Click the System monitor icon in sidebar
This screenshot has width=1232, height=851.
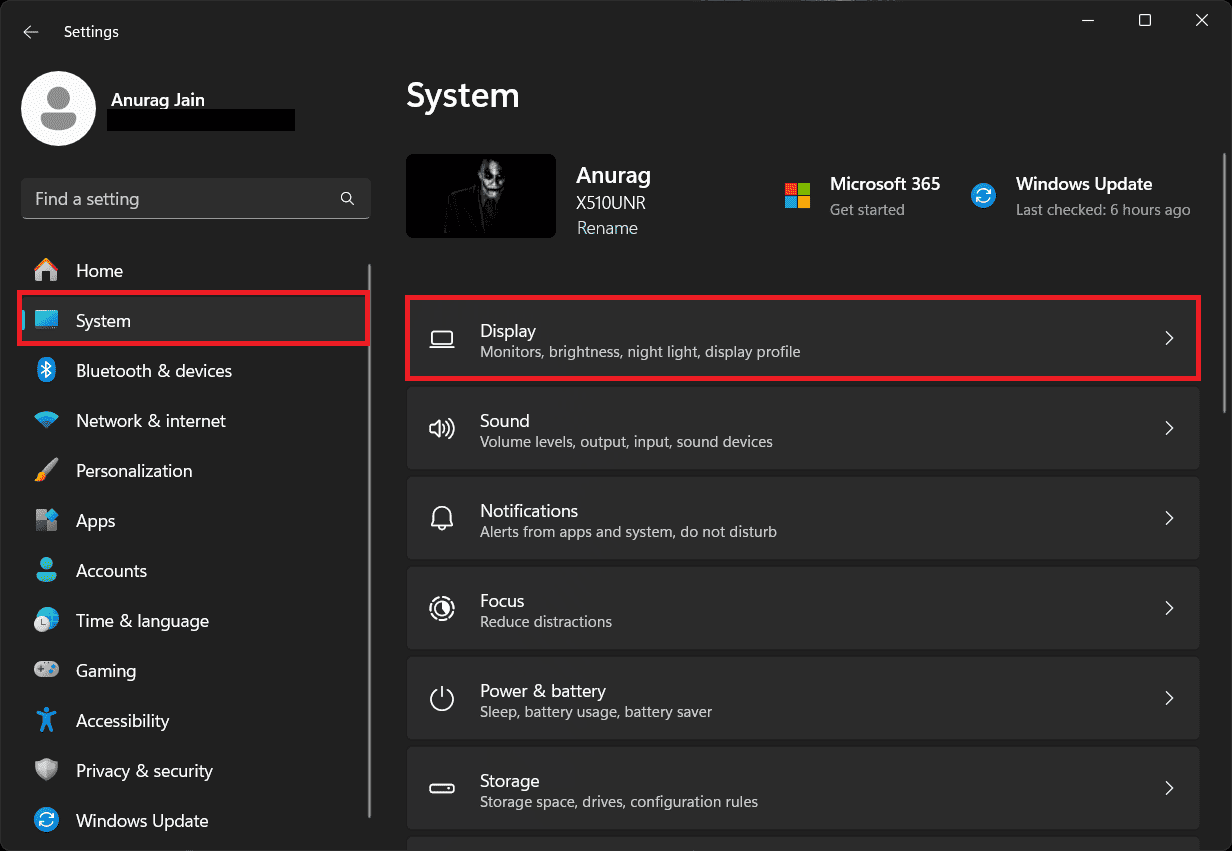point(46,320)
